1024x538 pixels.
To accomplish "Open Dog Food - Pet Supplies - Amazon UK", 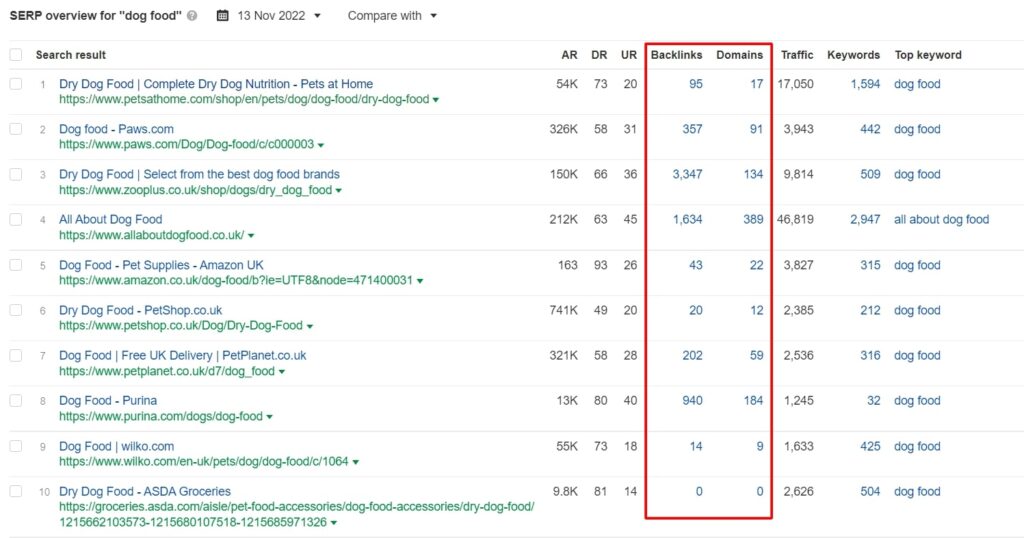I will pyautogui.click(x=161, y=265).
